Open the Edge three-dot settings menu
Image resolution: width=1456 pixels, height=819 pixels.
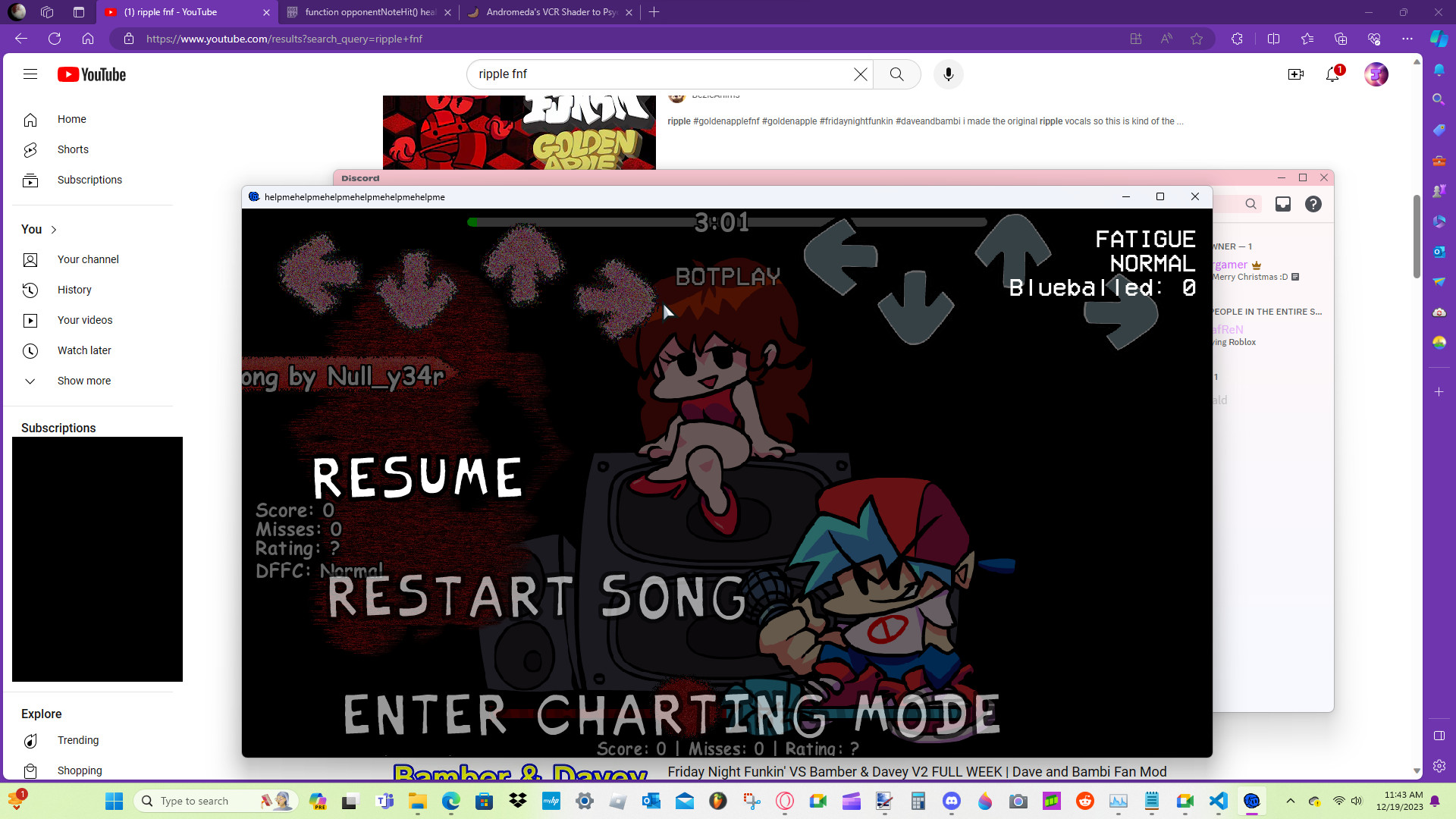pyautogui.click(x=1407, y=39)
